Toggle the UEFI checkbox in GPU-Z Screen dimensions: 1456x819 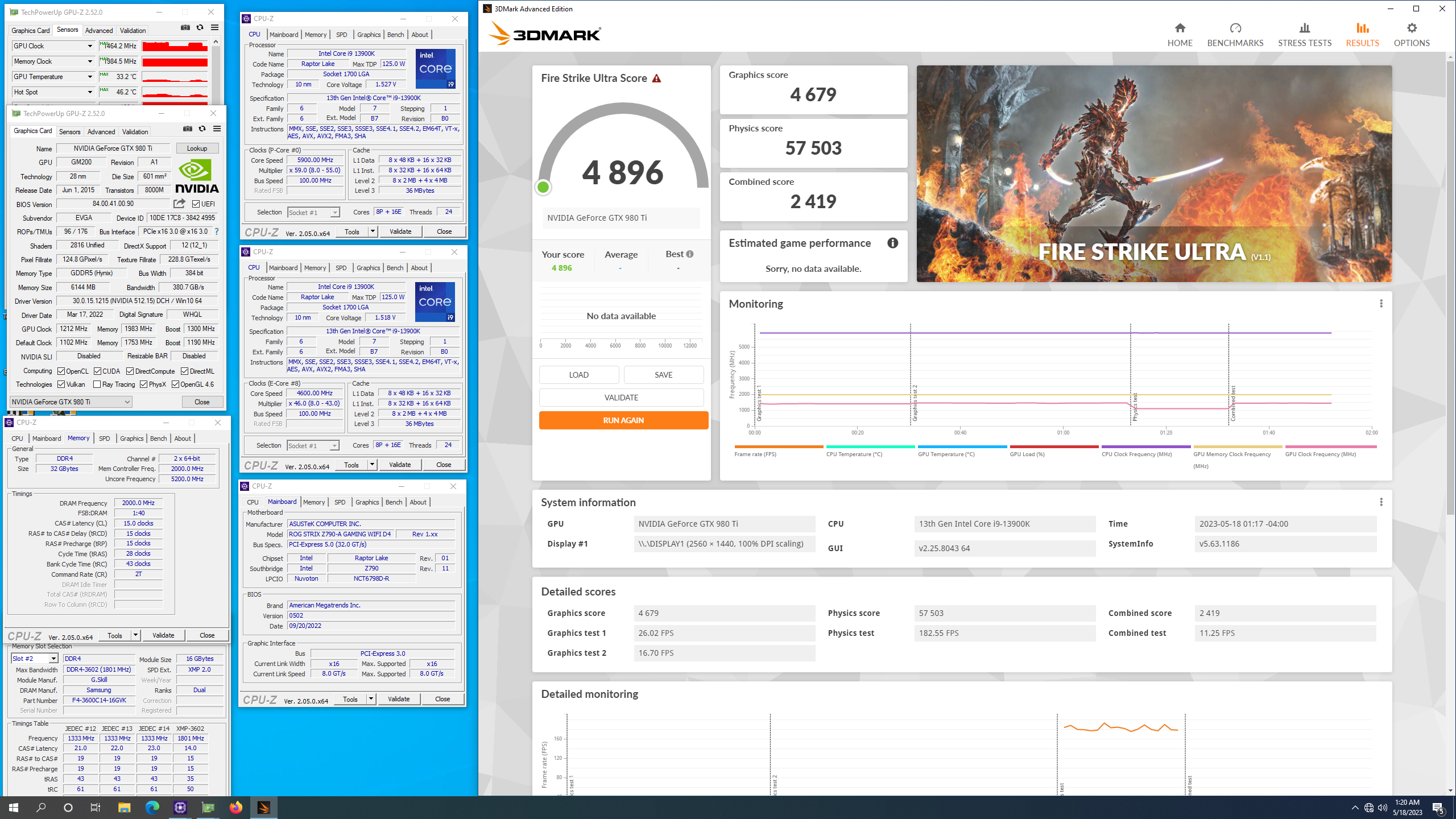[196, 204]
